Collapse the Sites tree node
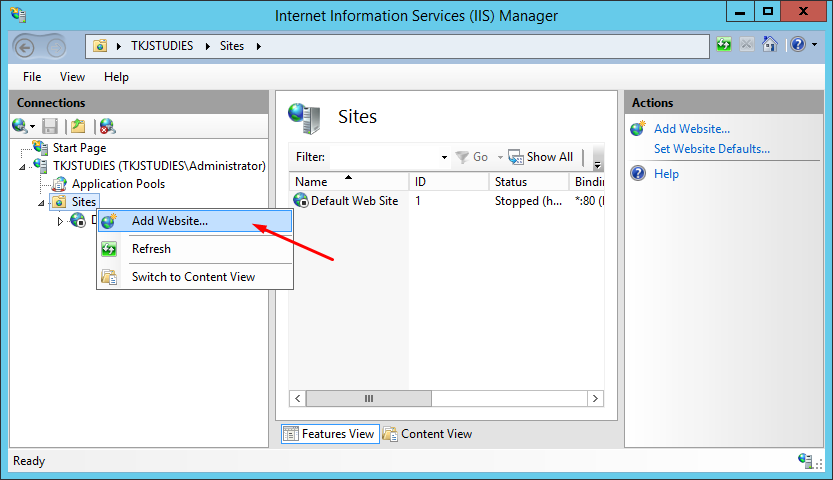Screen dimensions: 833x480 41,202
